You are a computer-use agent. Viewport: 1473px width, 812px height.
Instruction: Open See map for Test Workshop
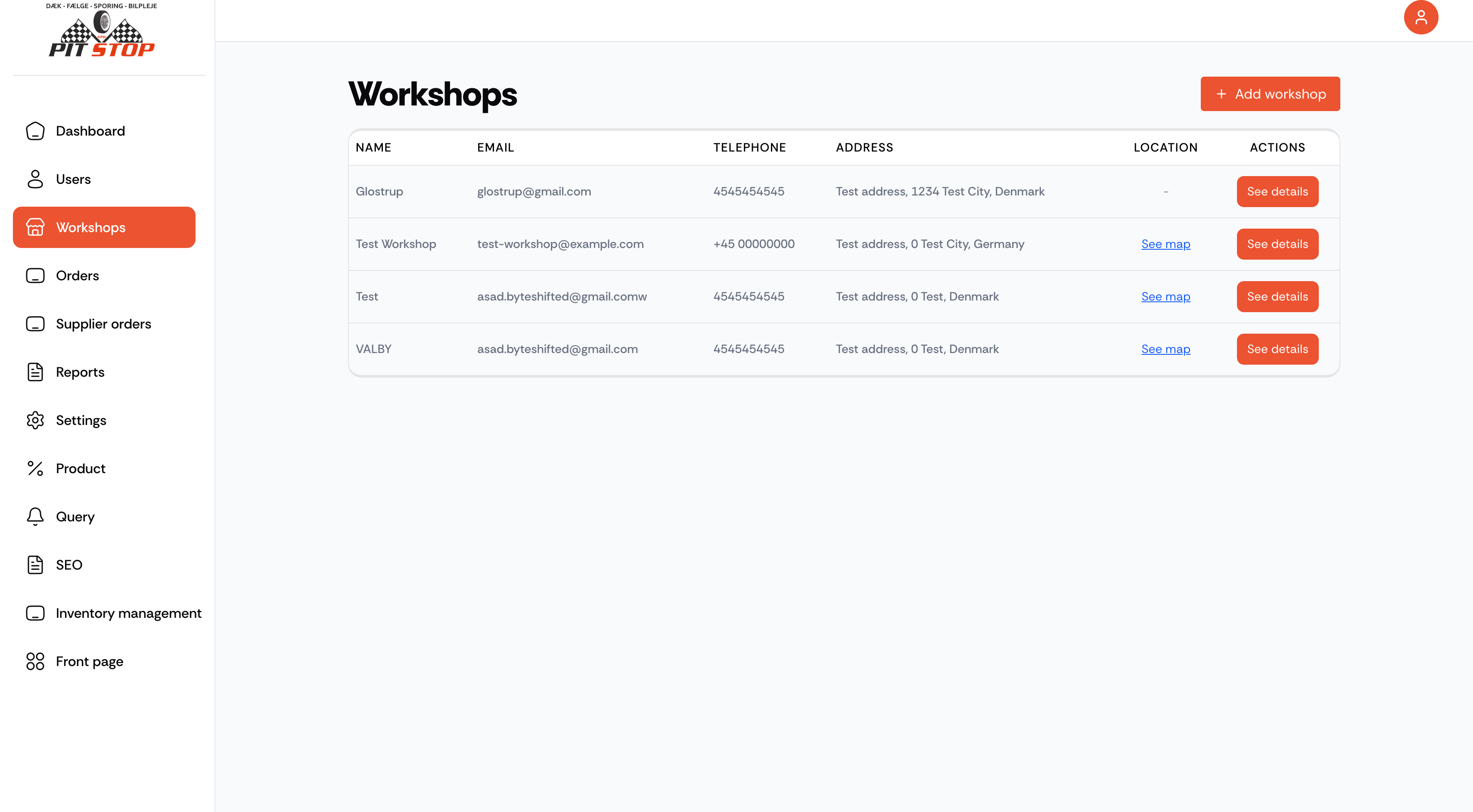pos(1165,244)
